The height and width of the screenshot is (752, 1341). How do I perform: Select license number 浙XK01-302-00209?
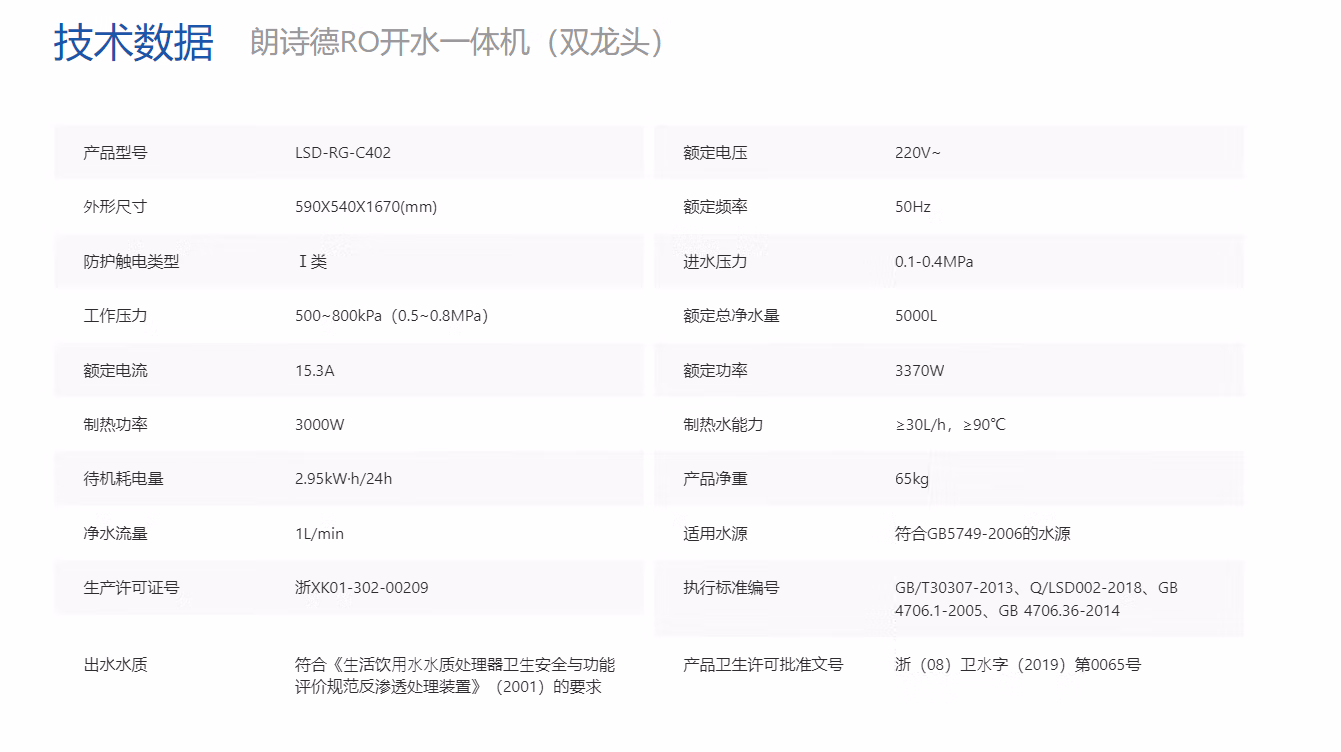(362, 588)
